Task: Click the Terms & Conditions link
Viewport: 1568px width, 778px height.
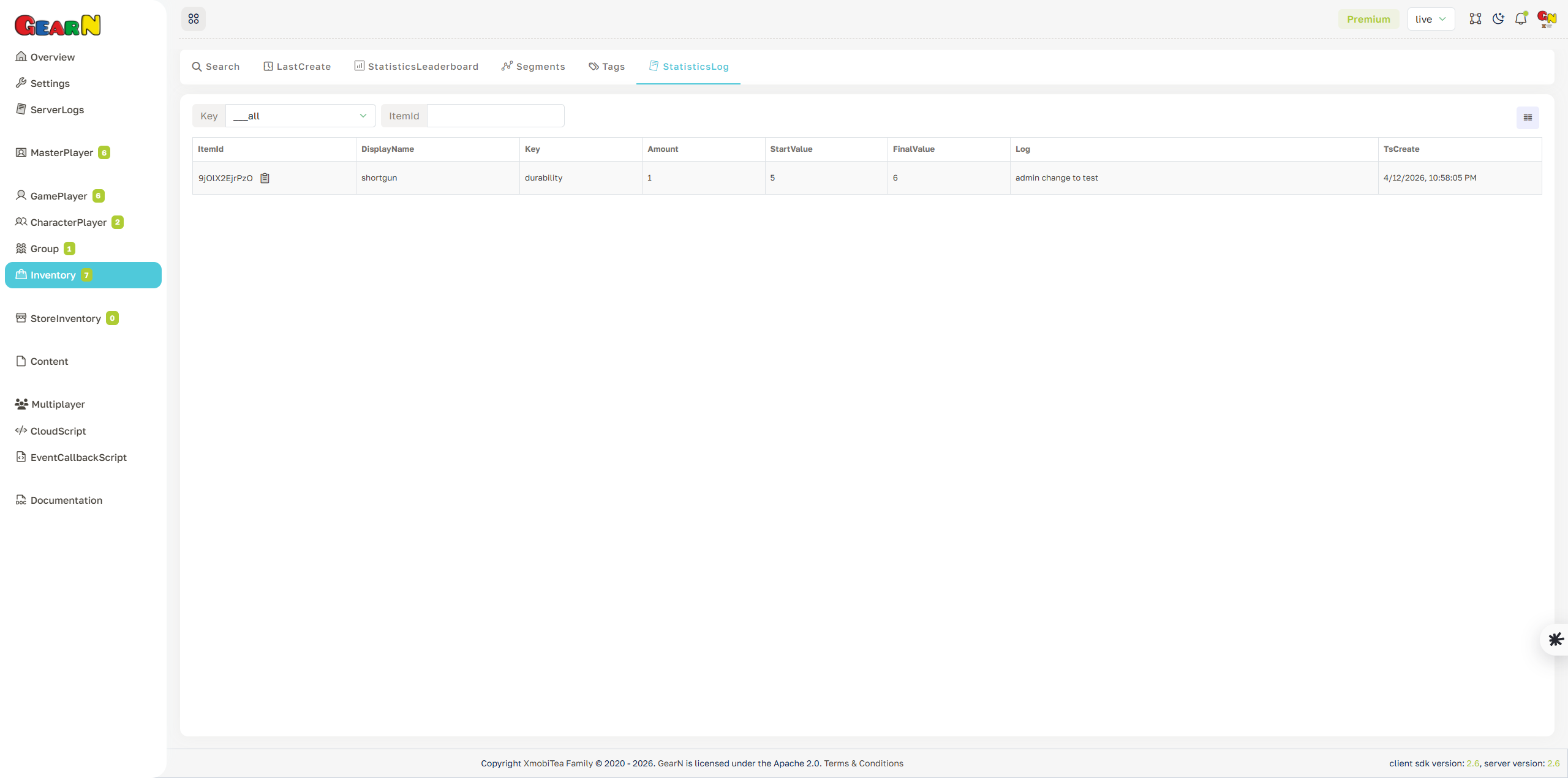Action: click(864, 763)
